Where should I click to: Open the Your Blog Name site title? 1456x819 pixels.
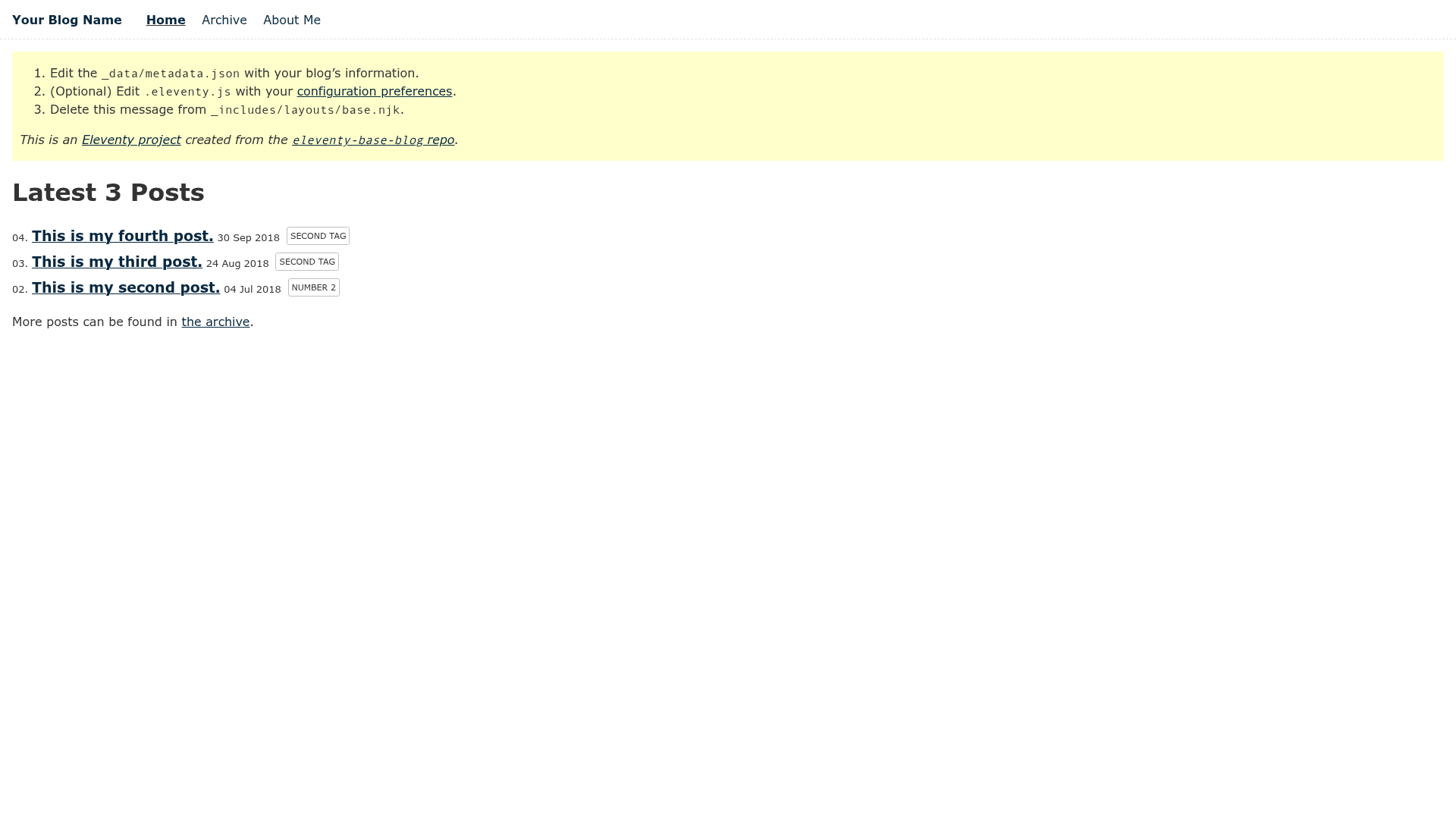67,20
